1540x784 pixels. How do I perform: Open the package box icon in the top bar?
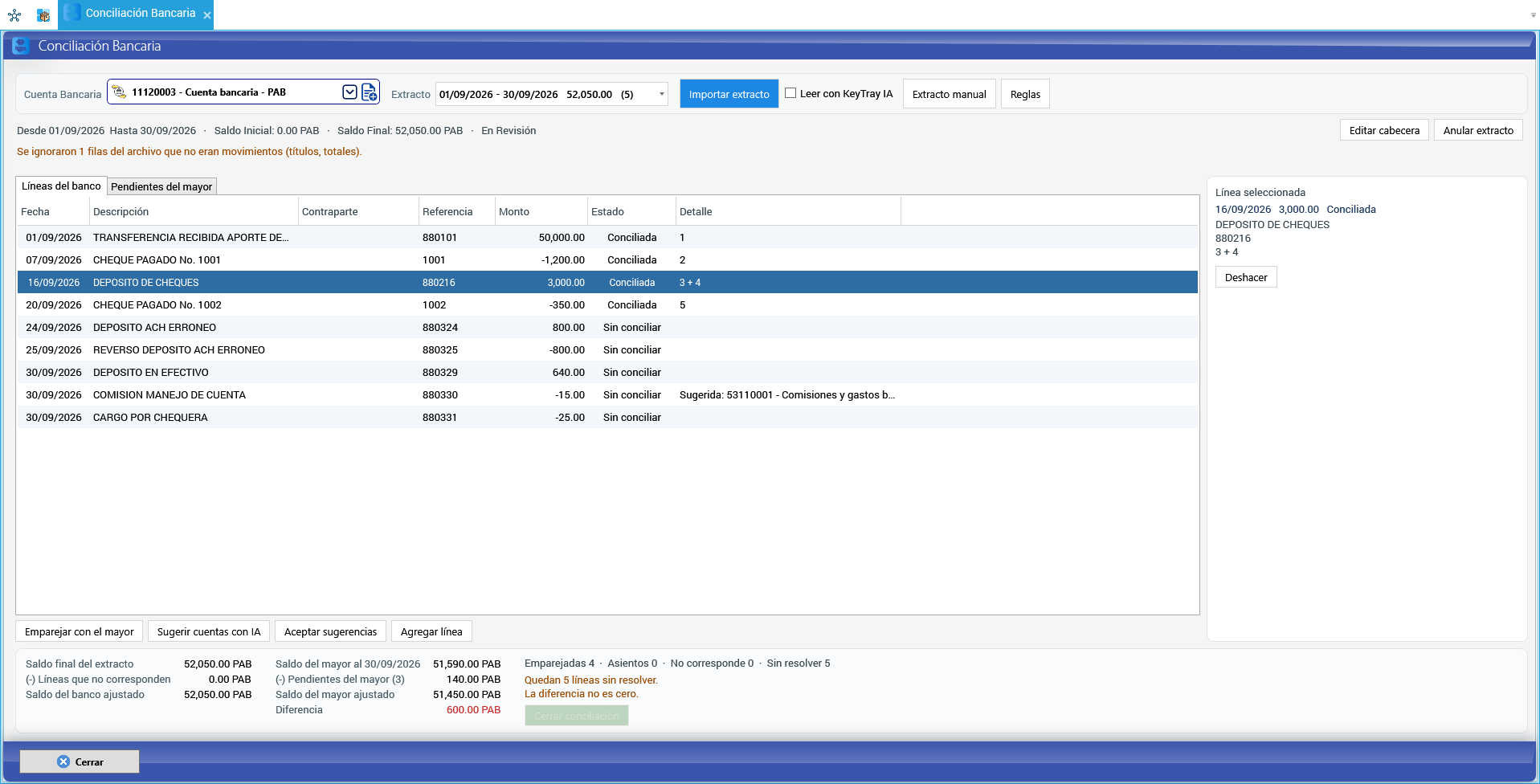43,14
